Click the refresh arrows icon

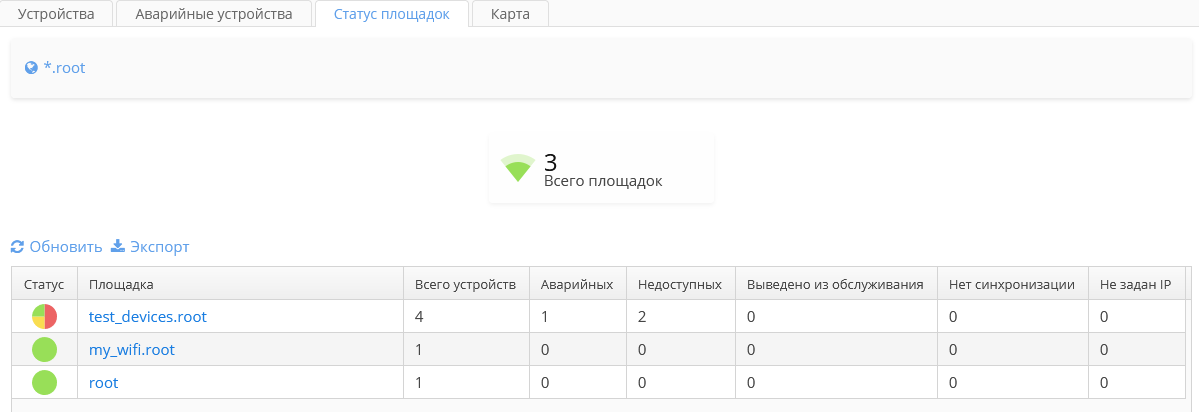(x=17, y=247)
